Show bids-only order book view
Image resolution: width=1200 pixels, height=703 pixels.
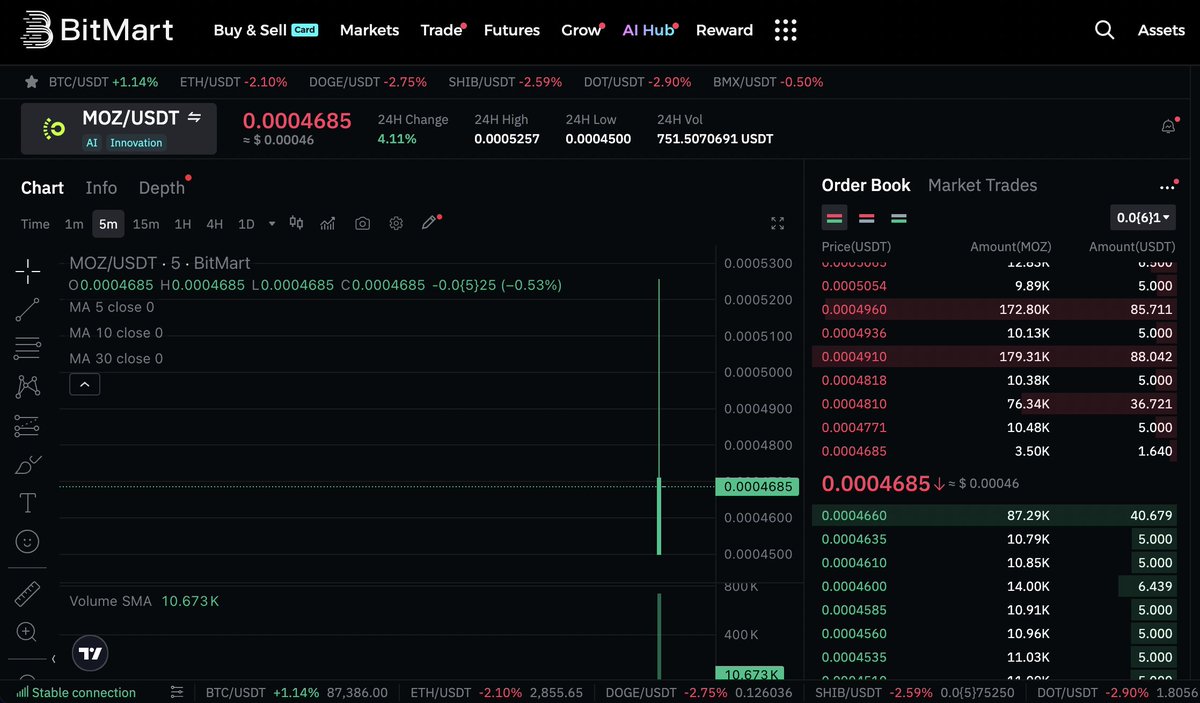899,218
